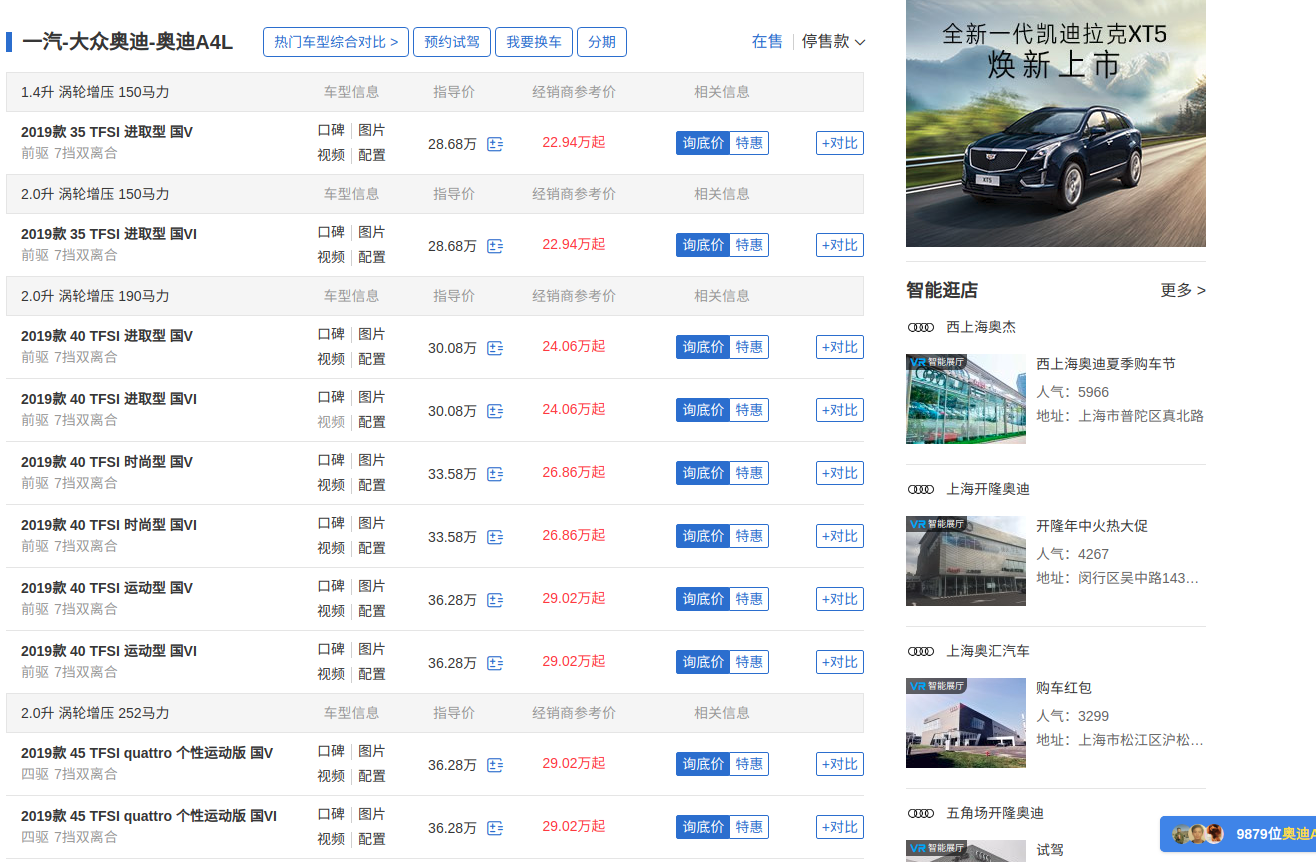Click 特惠 for 35 TFSI 进取型 国VI

coord(749,245)
